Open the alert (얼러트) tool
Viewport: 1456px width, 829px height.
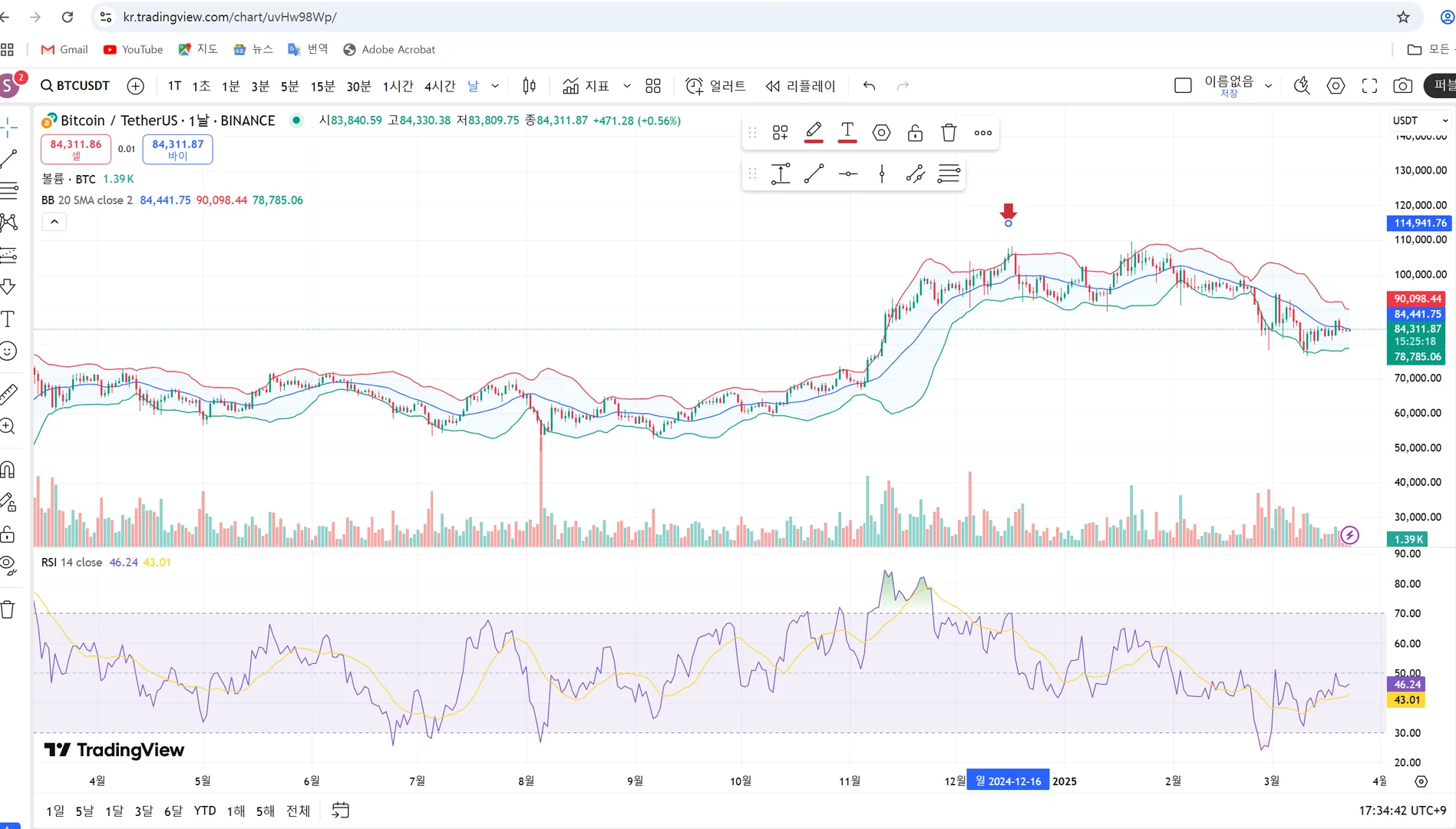715,86
